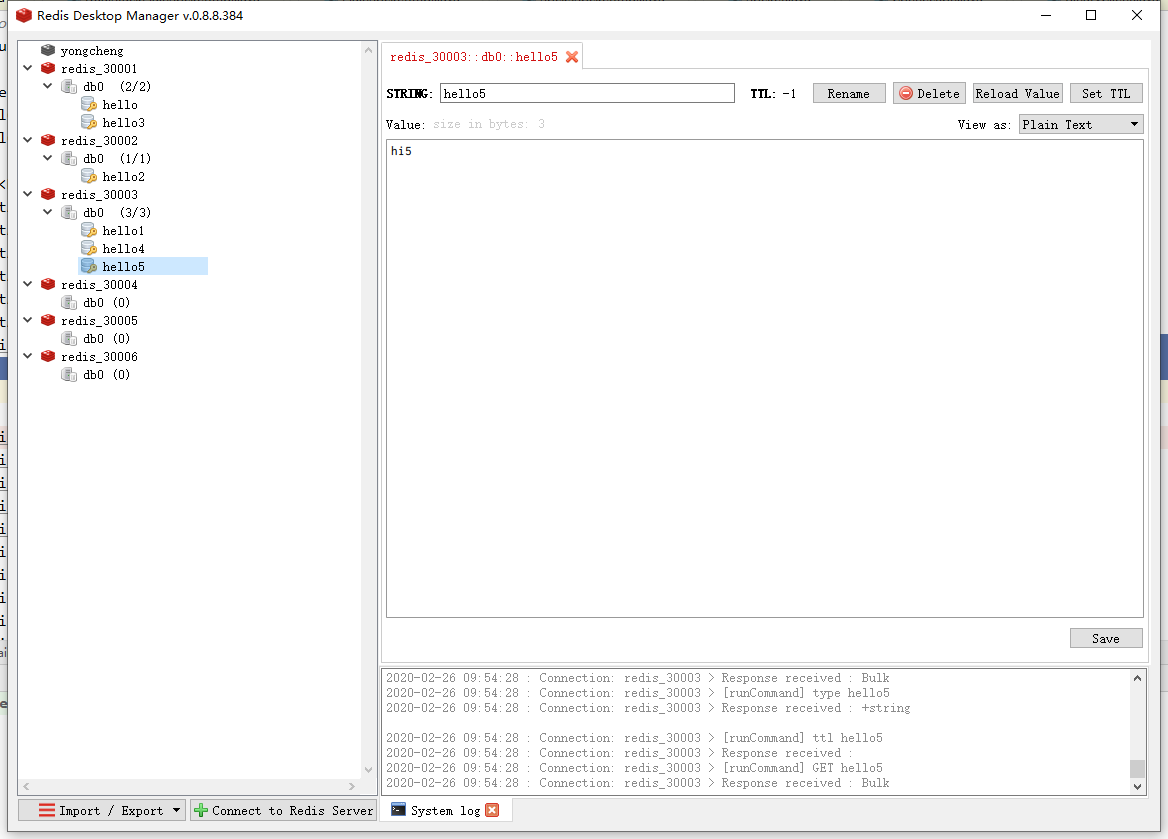Screen dimensions: 1168x839
Task: Select the hello2 key in the tree
Action: point(123,177)
